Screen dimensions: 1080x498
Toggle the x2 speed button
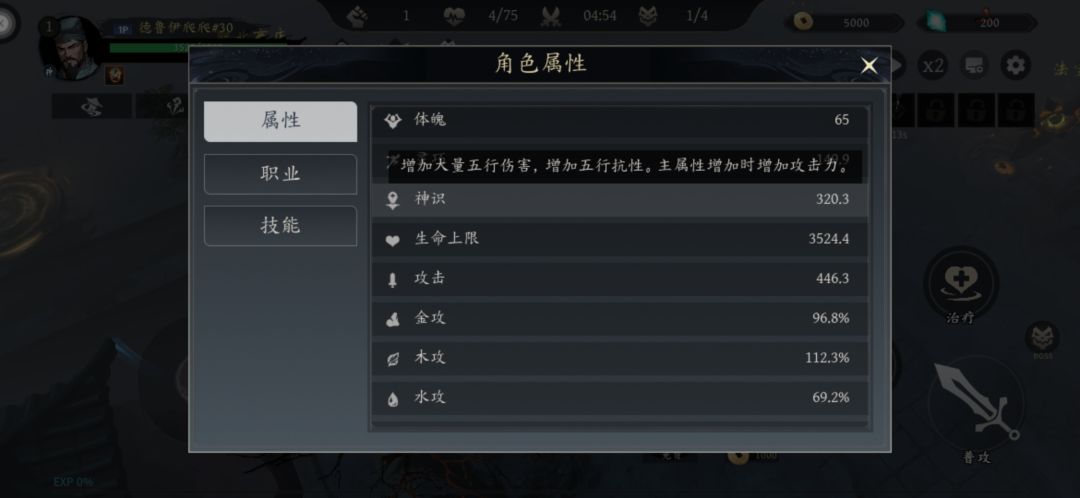(x=932, y=66)
